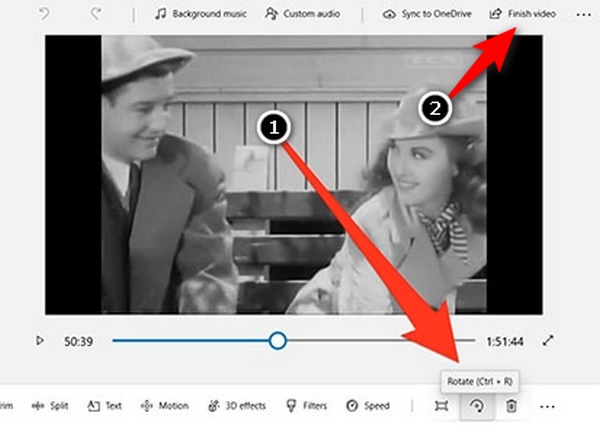Redo the last action
The height and width of the screenshot is (426, 600).
point(96,14)
